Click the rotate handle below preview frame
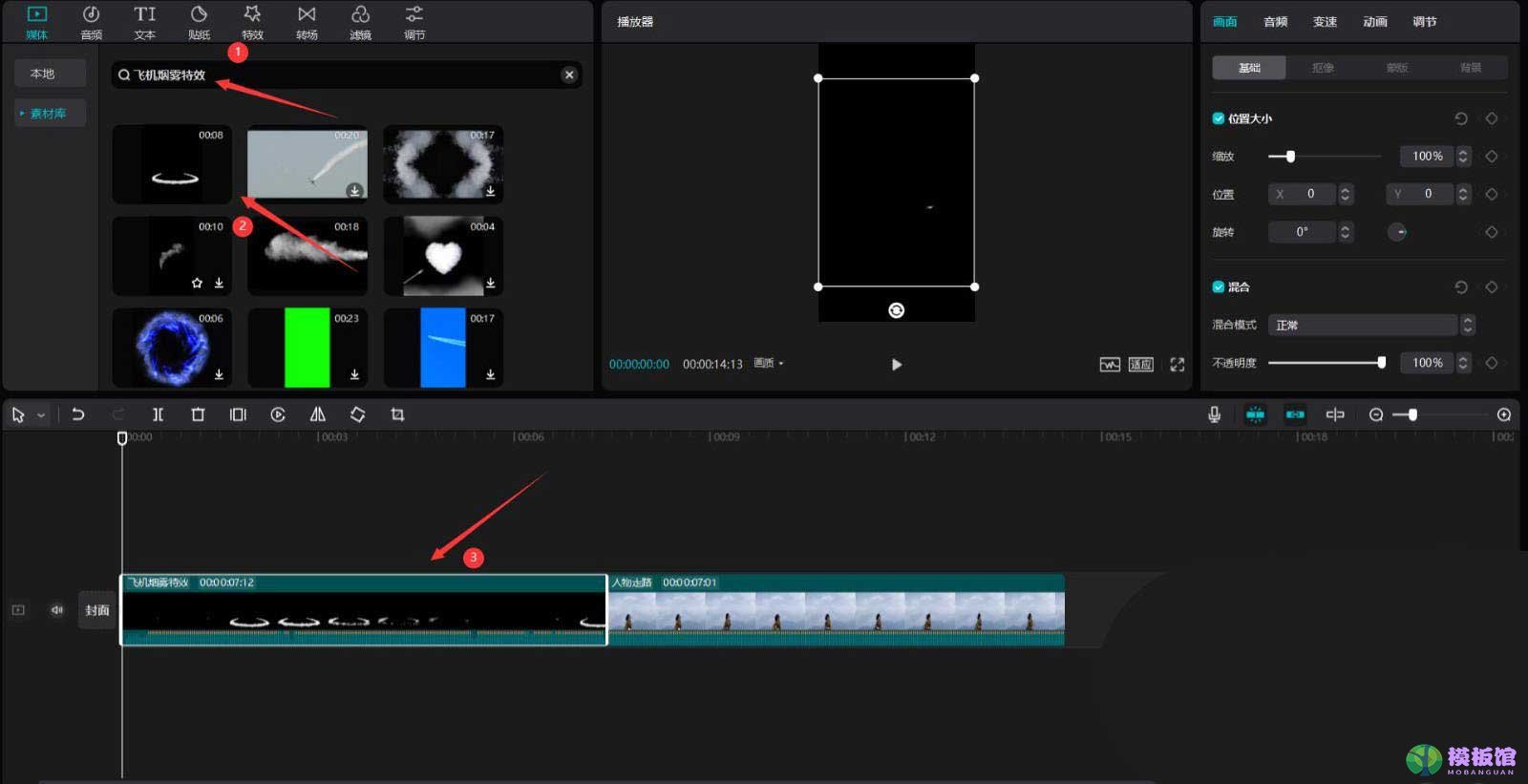The image size is (1528, 784). coord(896,309)
